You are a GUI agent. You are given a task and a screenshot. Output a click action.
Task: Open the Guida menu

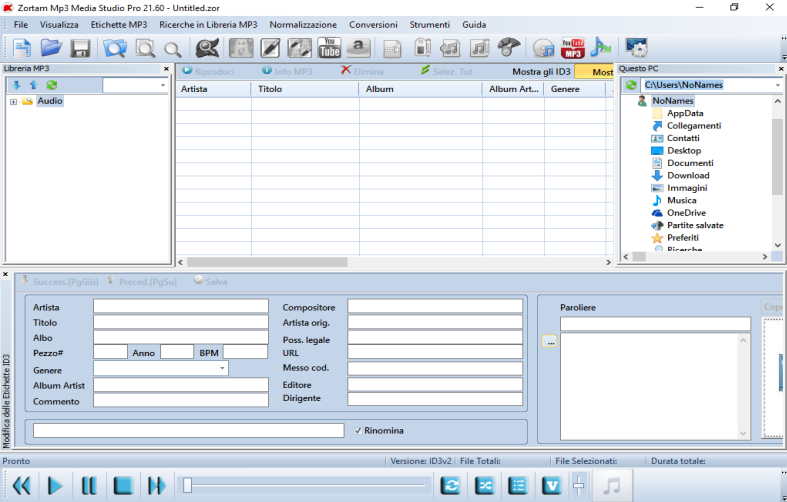click(x=474, y=25)
